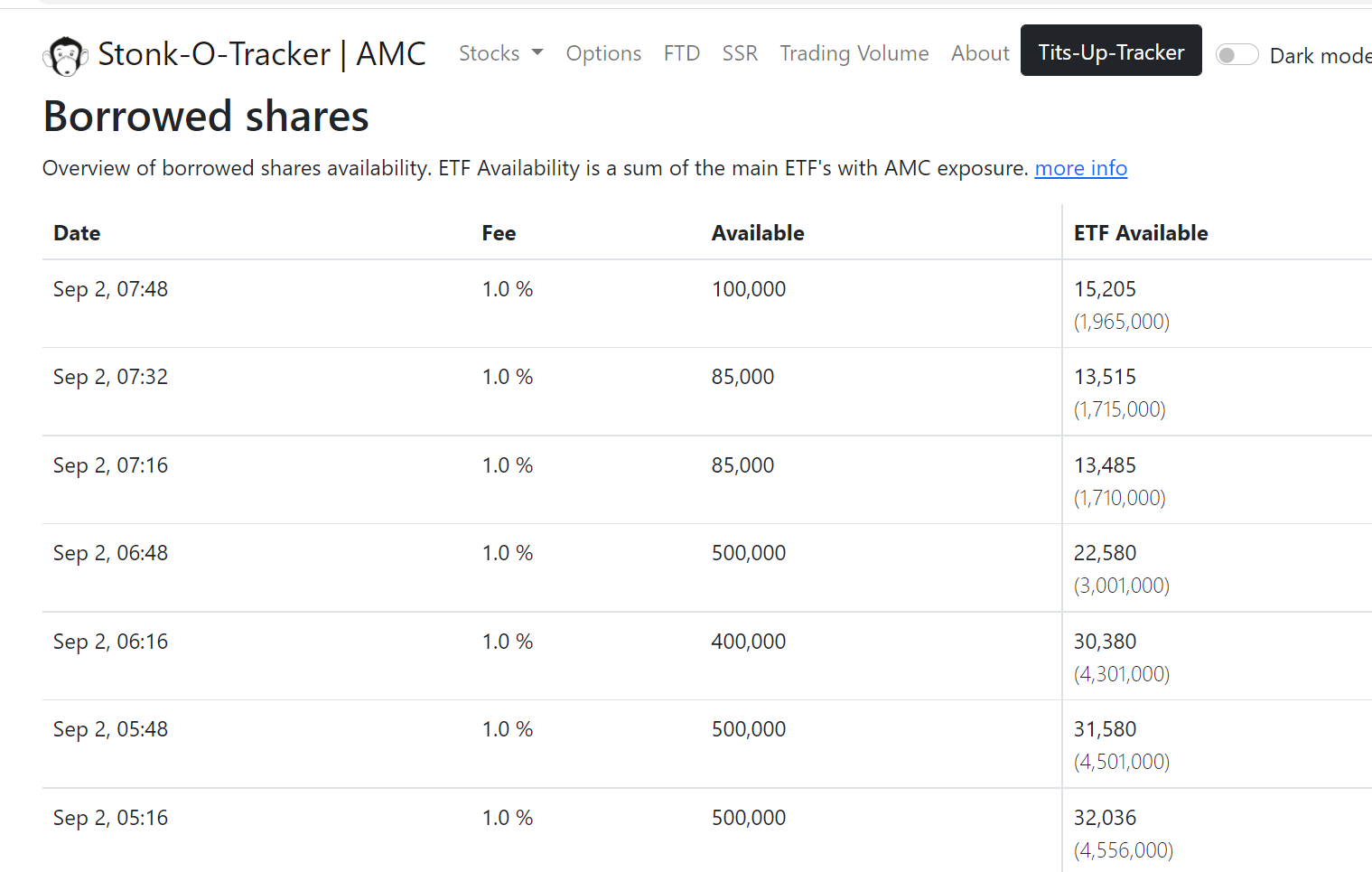Open the About page
The image size is (1372, 872).
[x=979, y=53]
